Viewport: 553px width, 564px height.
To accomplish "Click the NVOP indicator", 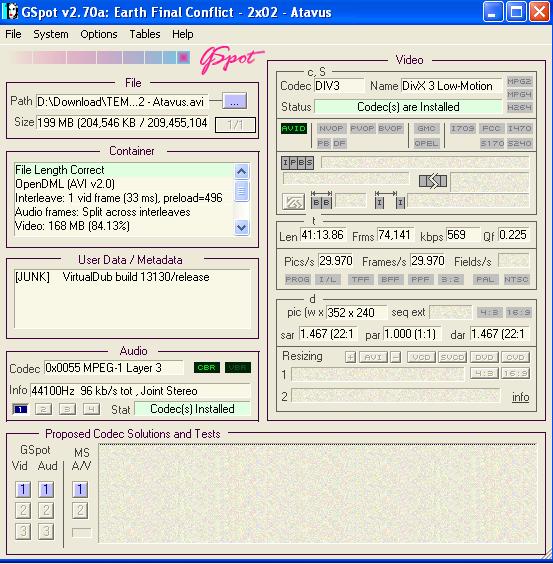I will (x=331, y=128).
